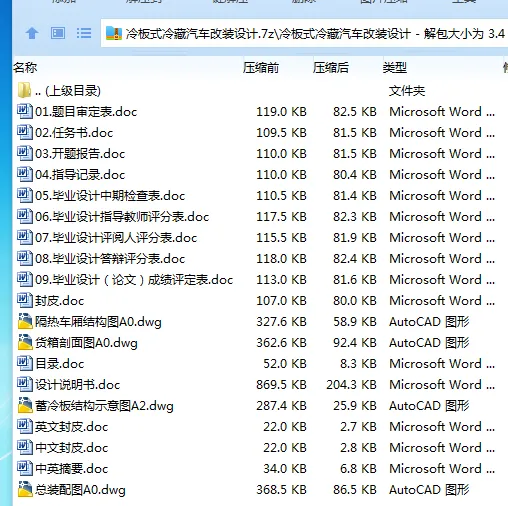This screenshot has width=508, height=506.
Task: Switch to detailed list view mode
Action: tap(84, 33)
